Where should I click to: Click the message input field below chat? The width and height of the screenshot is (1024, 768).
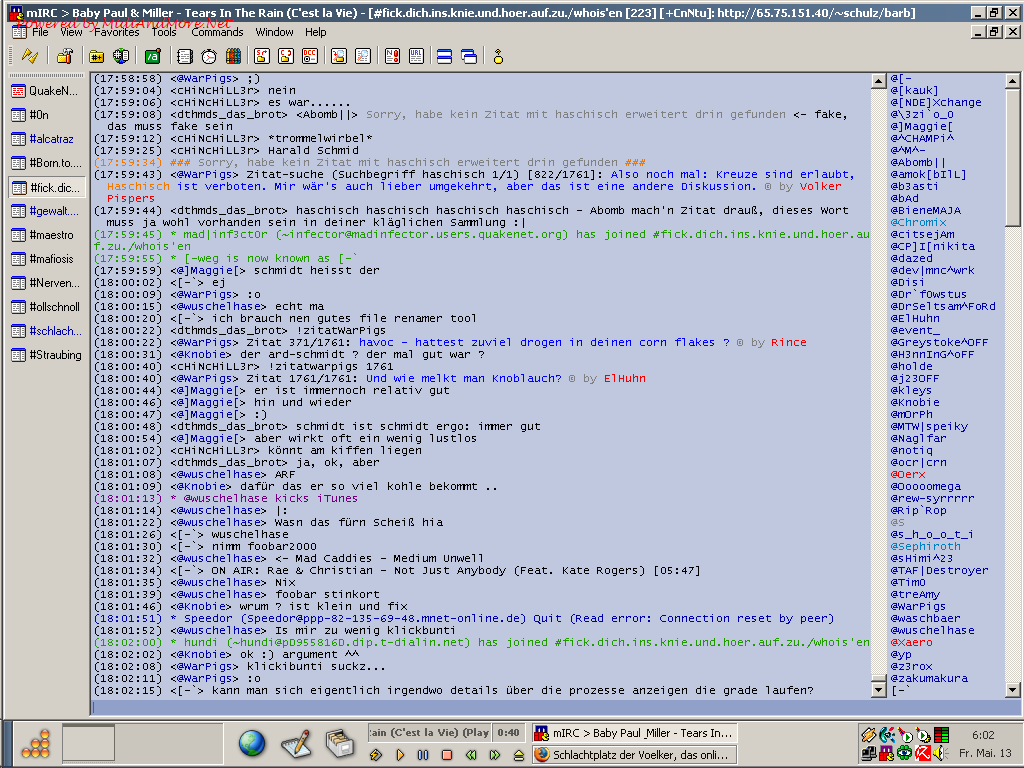[x=480, y=708]
